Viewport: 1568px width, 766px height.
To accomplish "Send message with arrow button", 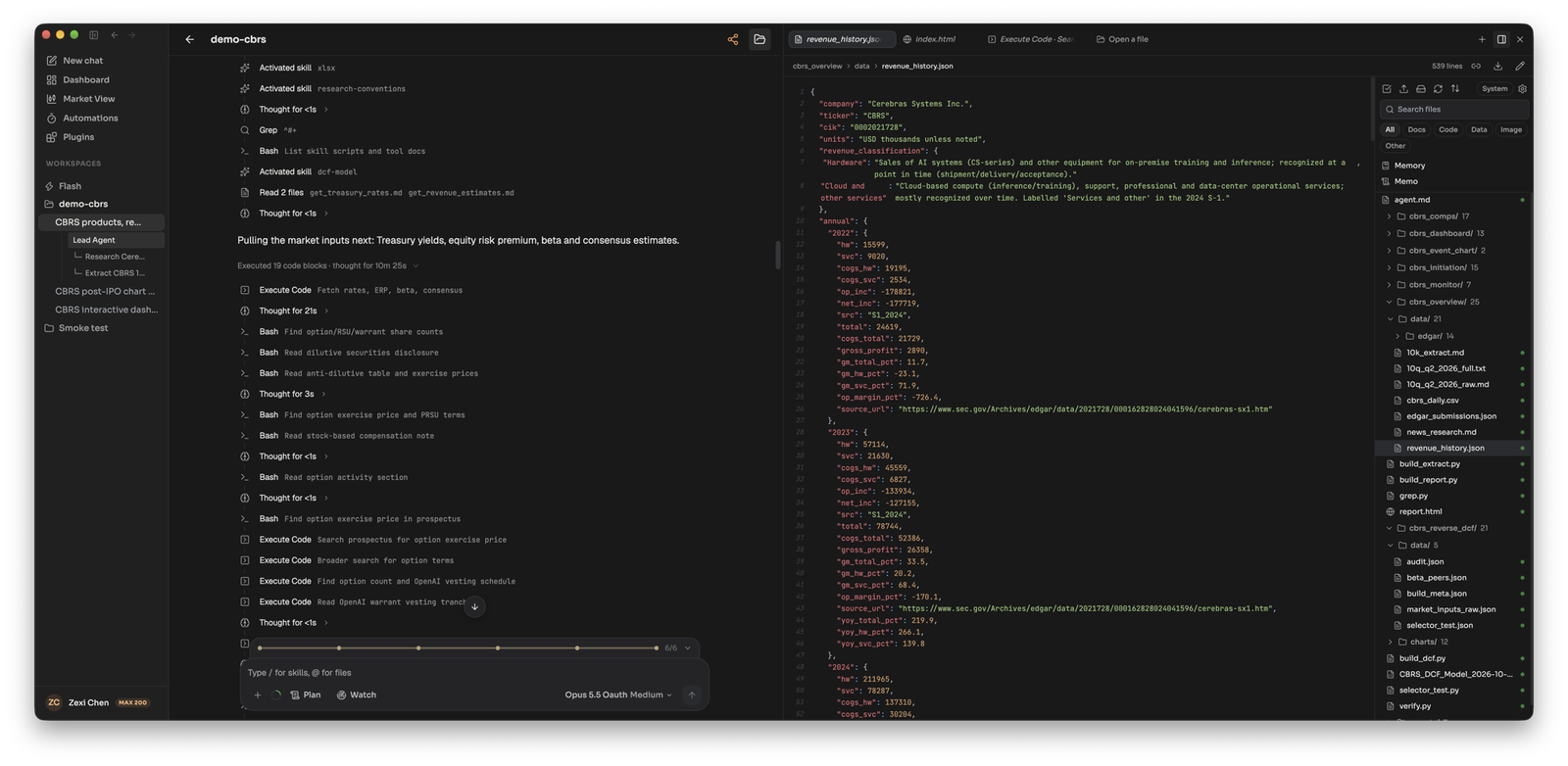I will 692,695.
